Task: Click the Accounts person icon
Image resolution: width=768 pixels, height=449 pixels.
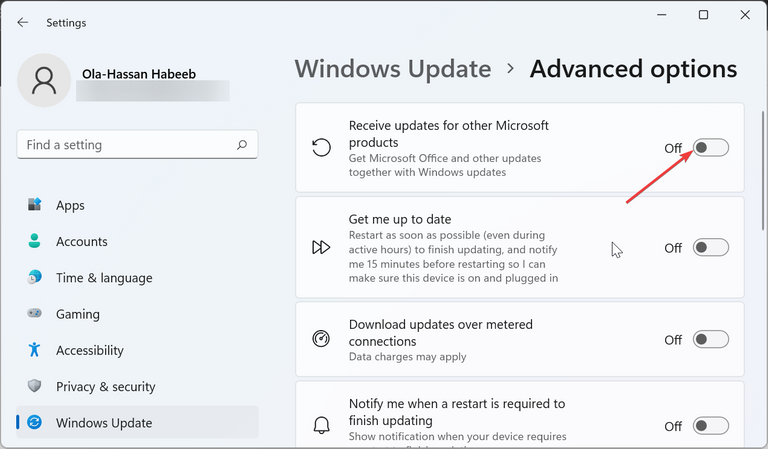Action: (x=34, y=241)
